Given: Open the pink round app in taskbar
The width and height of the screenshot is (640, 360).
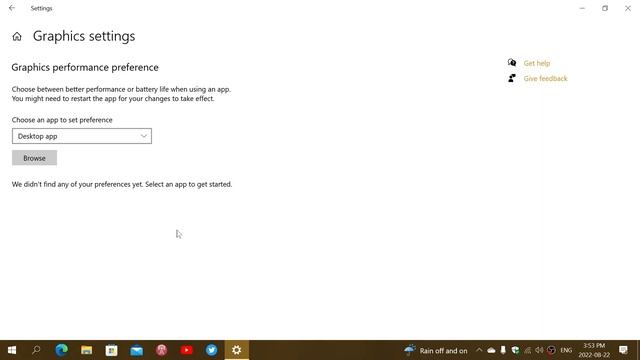Looking at the screenshot, I should [162, 350].
